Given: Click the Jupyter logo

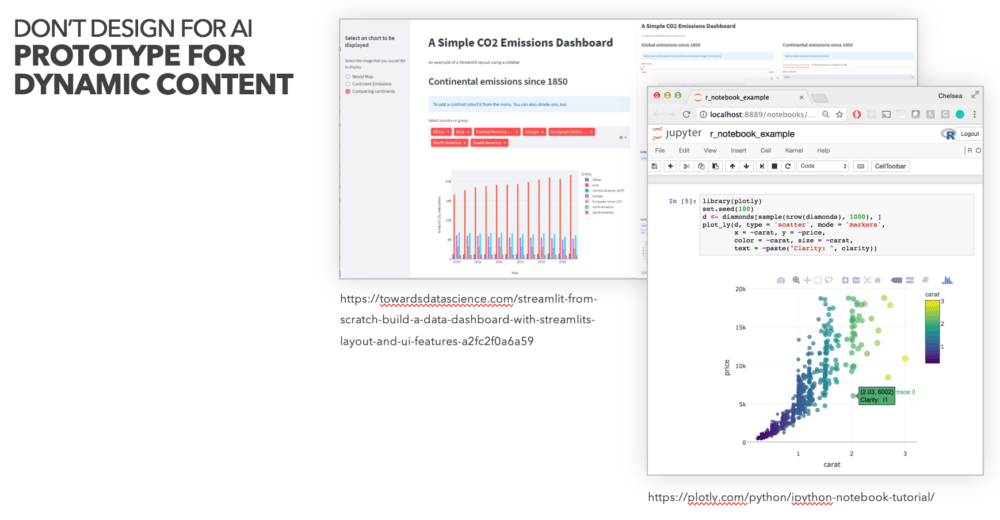Looking at the screenshot, I should click(677, 133).
